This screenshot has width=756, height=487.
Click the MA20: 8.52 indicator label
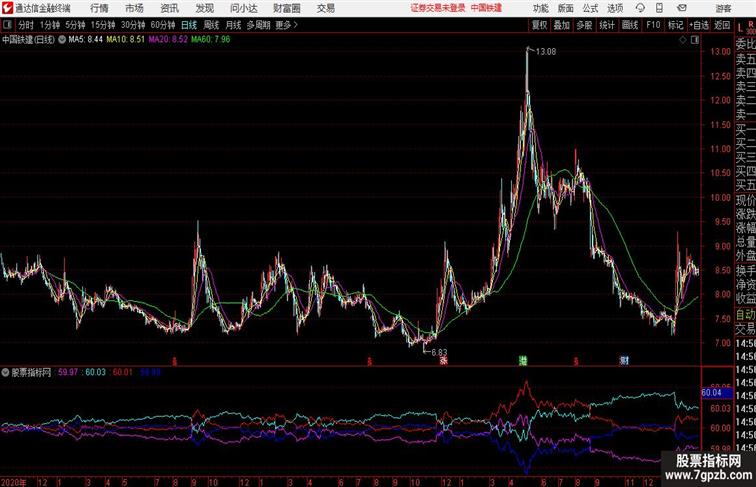(168, 40)
